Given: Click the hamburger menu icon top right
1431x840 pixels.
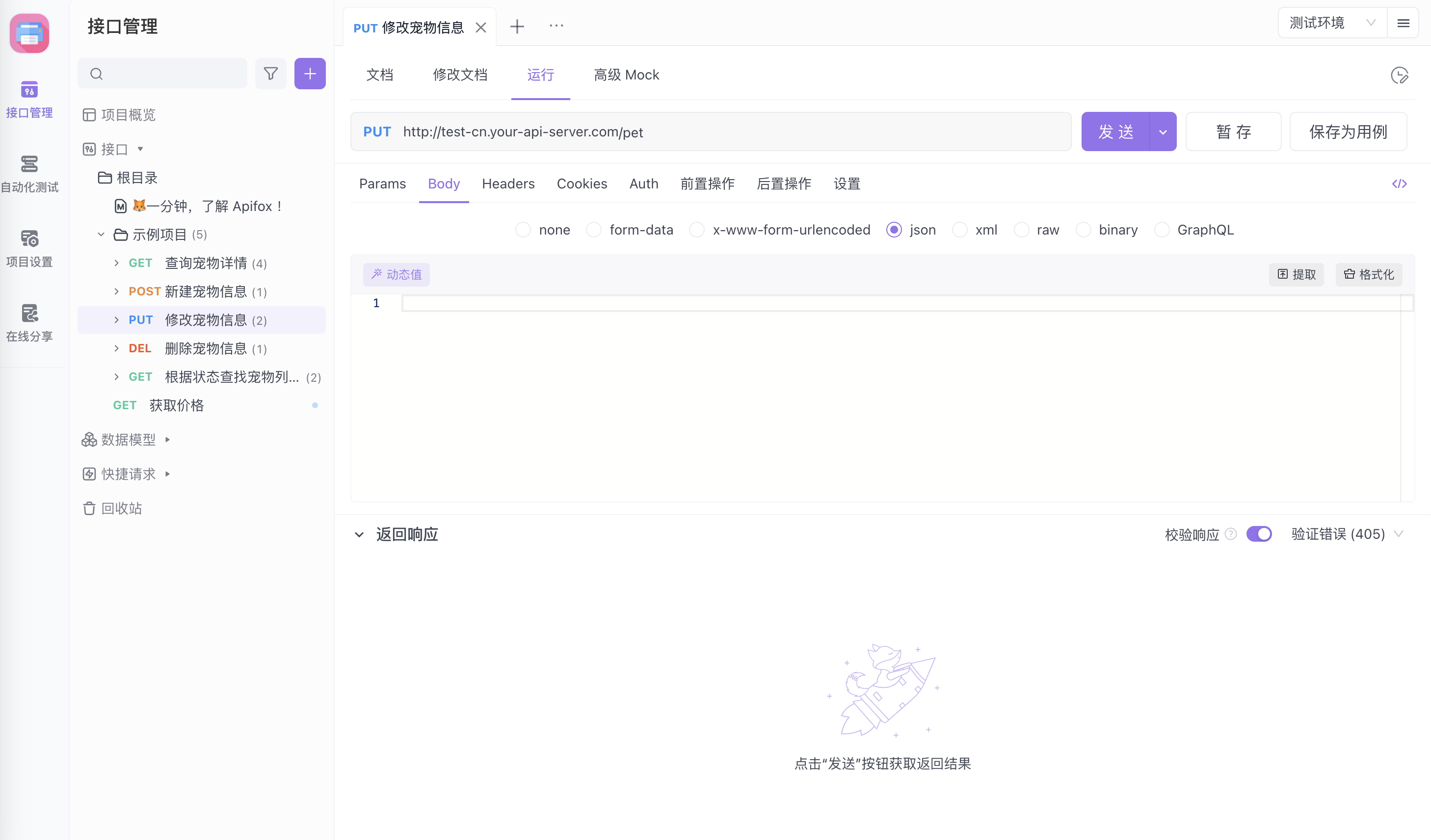Looking at the screenshot, I should click(1403, 23).
